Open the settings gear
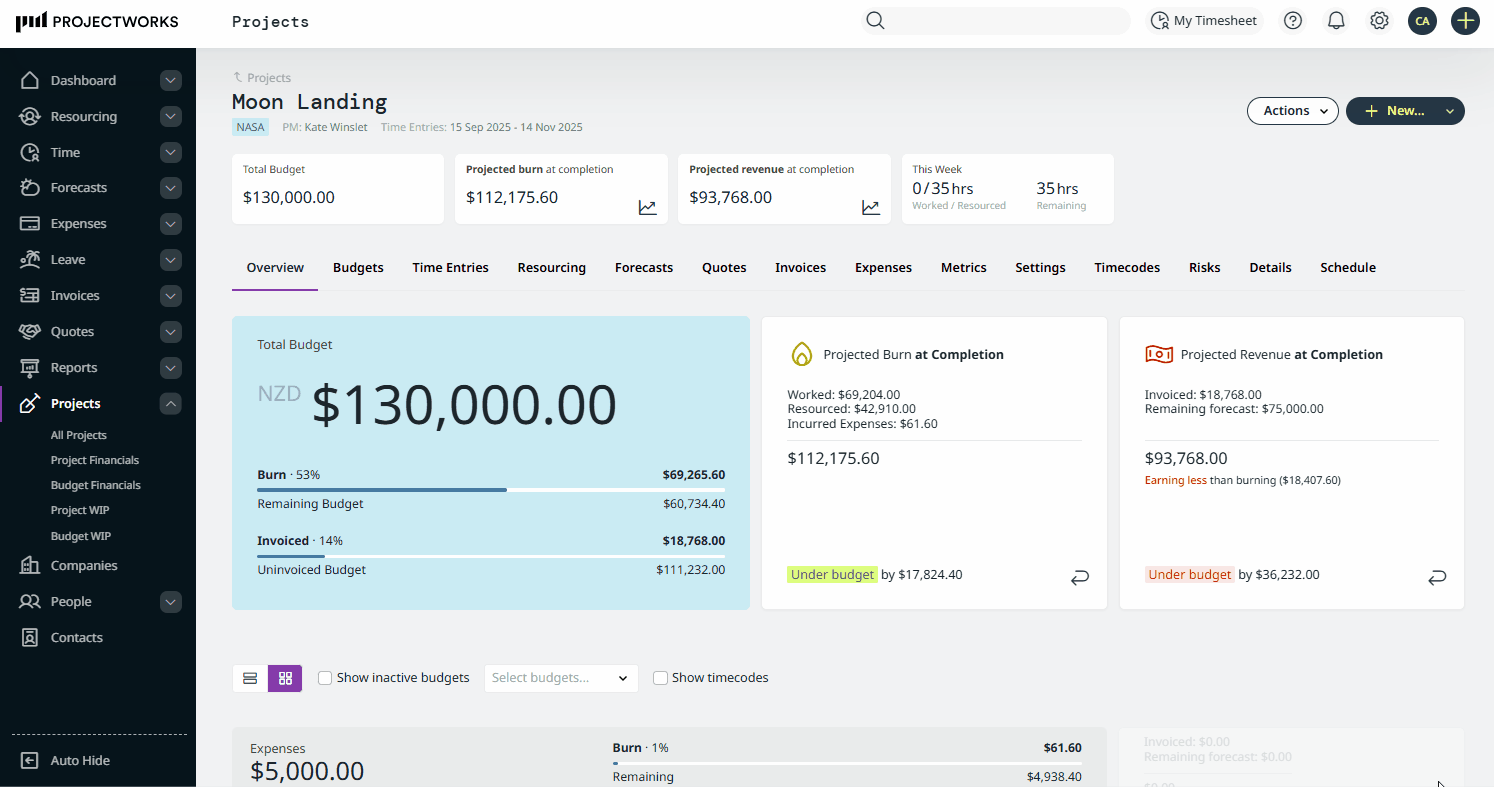The height and width of the screenshot is (787, 1494). [1379, 20]
